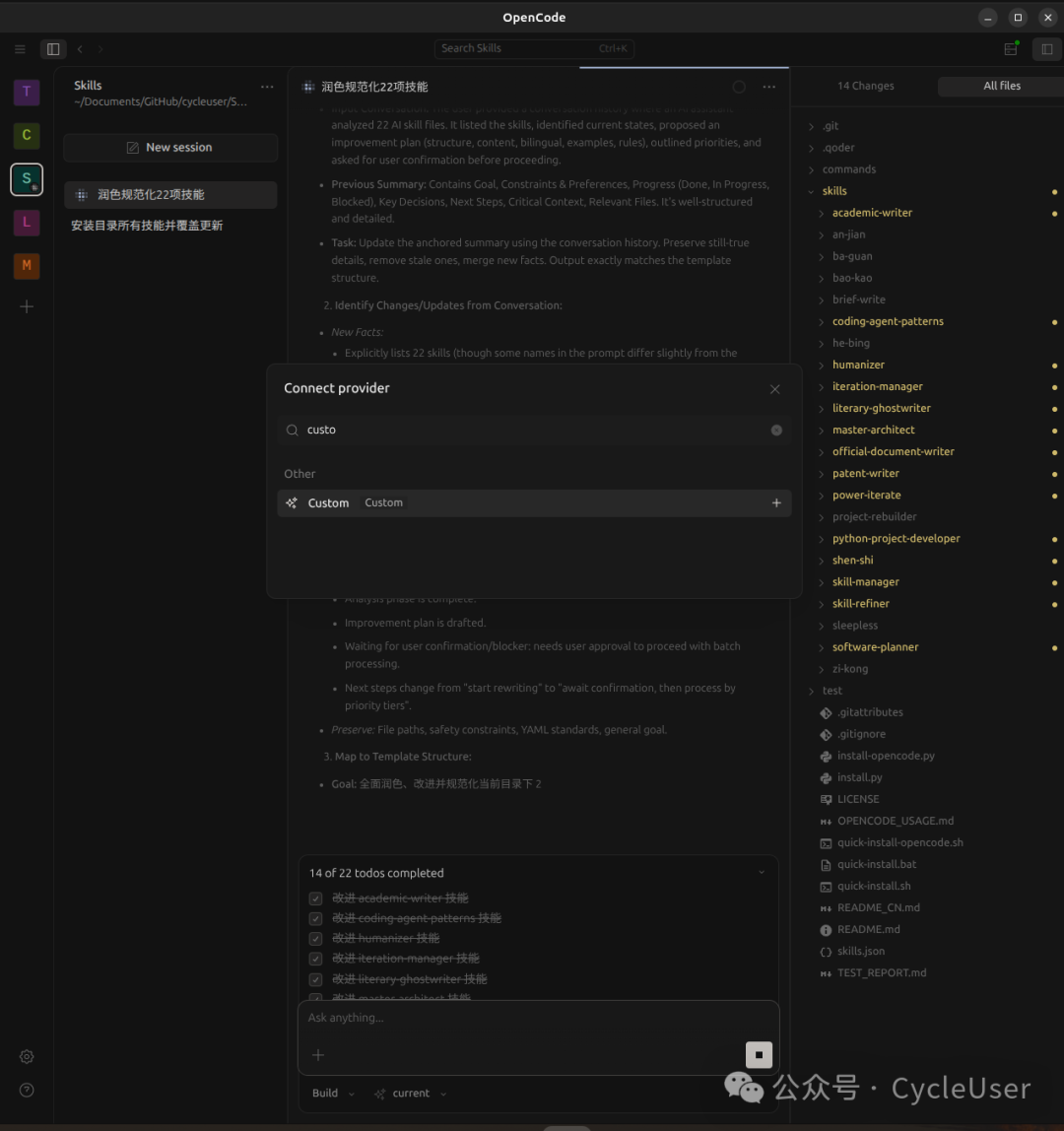Viewport: 1064px width, 1131px height.
Task: Open session options ellipsis in chat header
Action: click(769, 87)
